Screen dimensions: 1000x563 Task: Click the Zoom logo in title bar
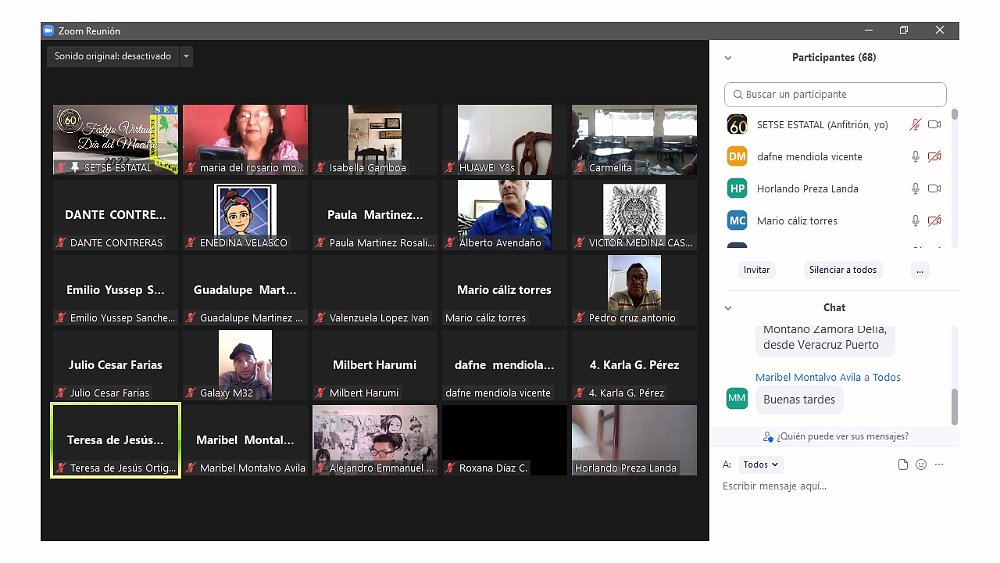tap(48, 31)
